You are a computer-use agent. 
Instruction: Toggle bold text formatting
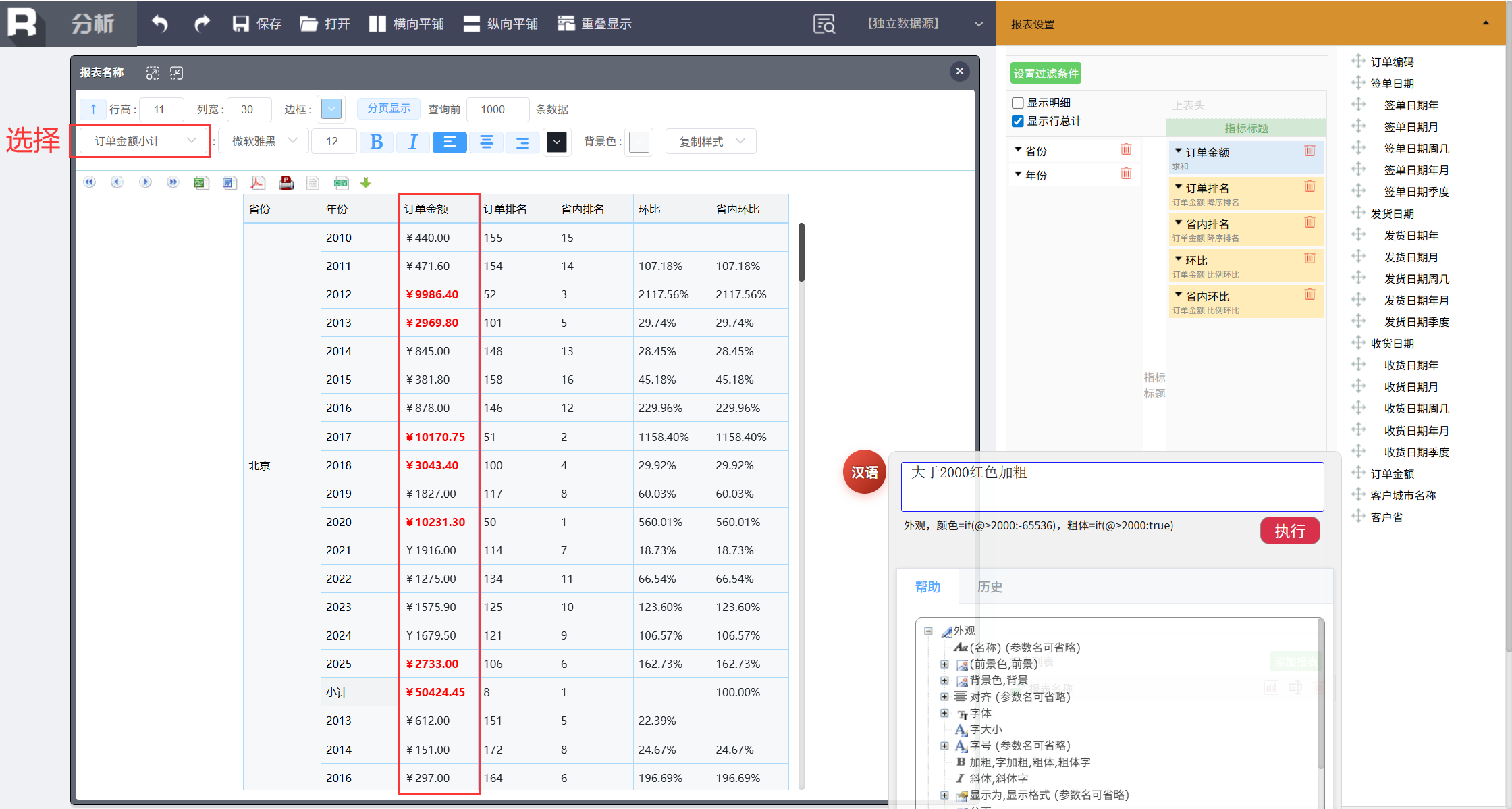point(376,142)
